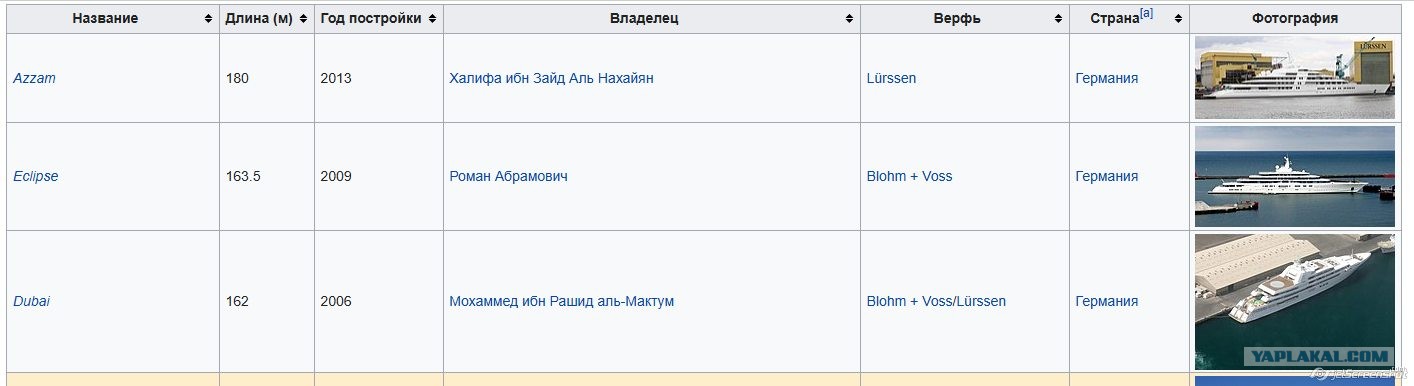View the Dubai yacht photo thumbnail
This screenshot has width=1414, height=386.
[1295, 301]
